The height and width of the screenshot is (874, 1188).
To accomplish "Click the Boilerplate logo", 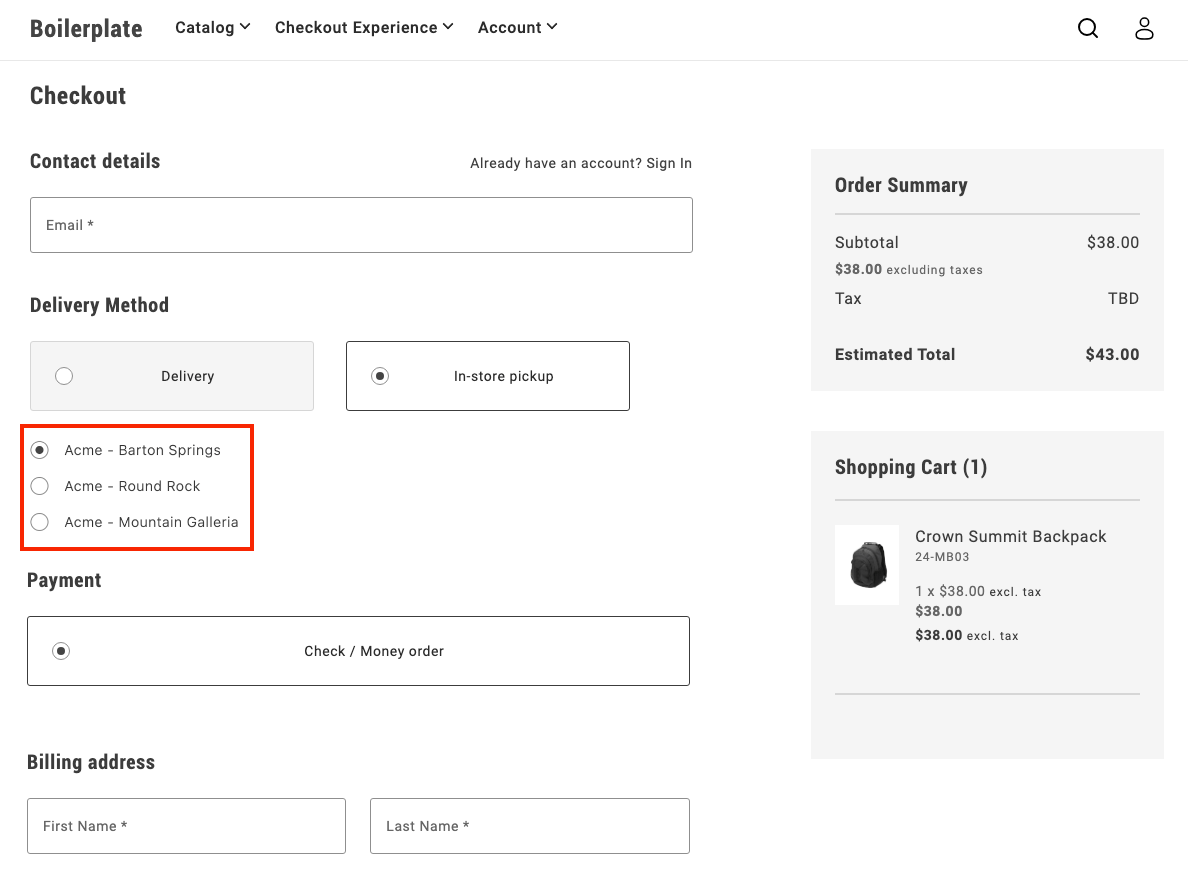I will click(x=86, y=29).
